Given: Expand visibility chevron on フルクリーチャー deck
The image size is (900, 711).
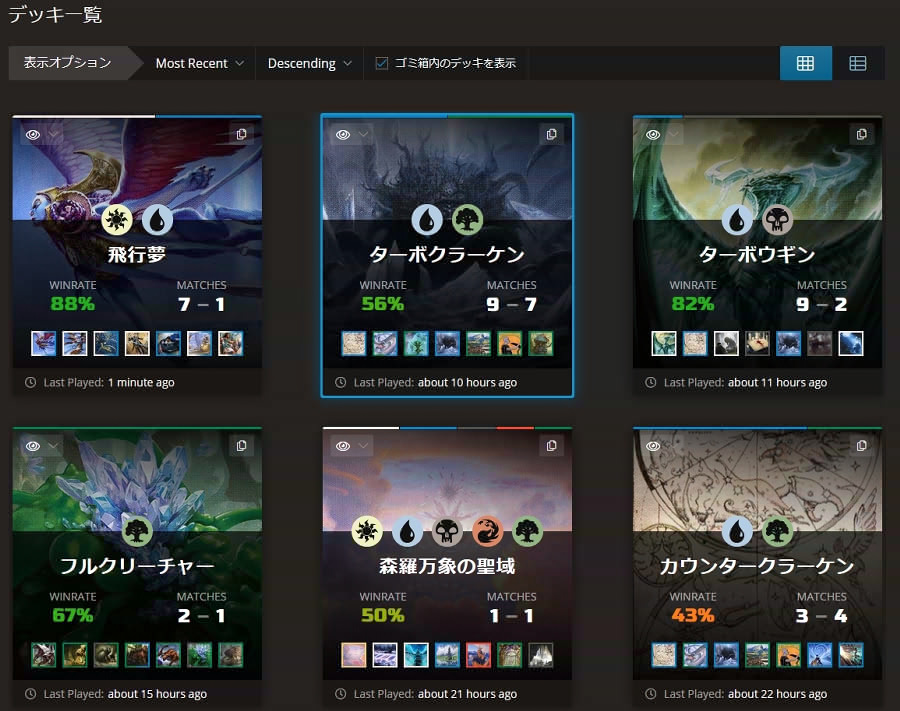Looking at the screenshot, I should [53, 446].
